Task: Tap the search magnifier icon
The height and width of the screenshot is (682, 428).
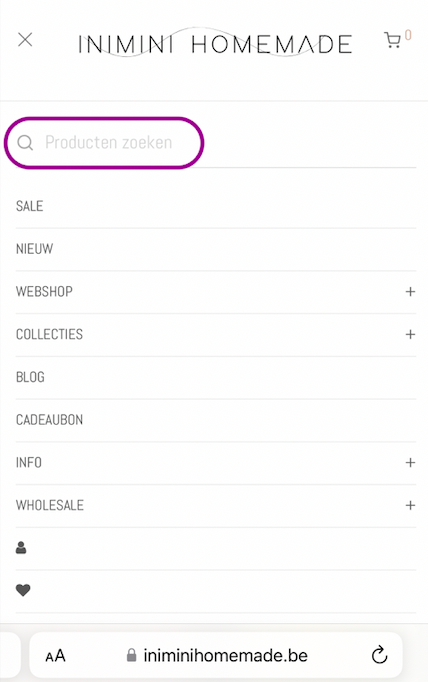Action: tap(25, 143)
